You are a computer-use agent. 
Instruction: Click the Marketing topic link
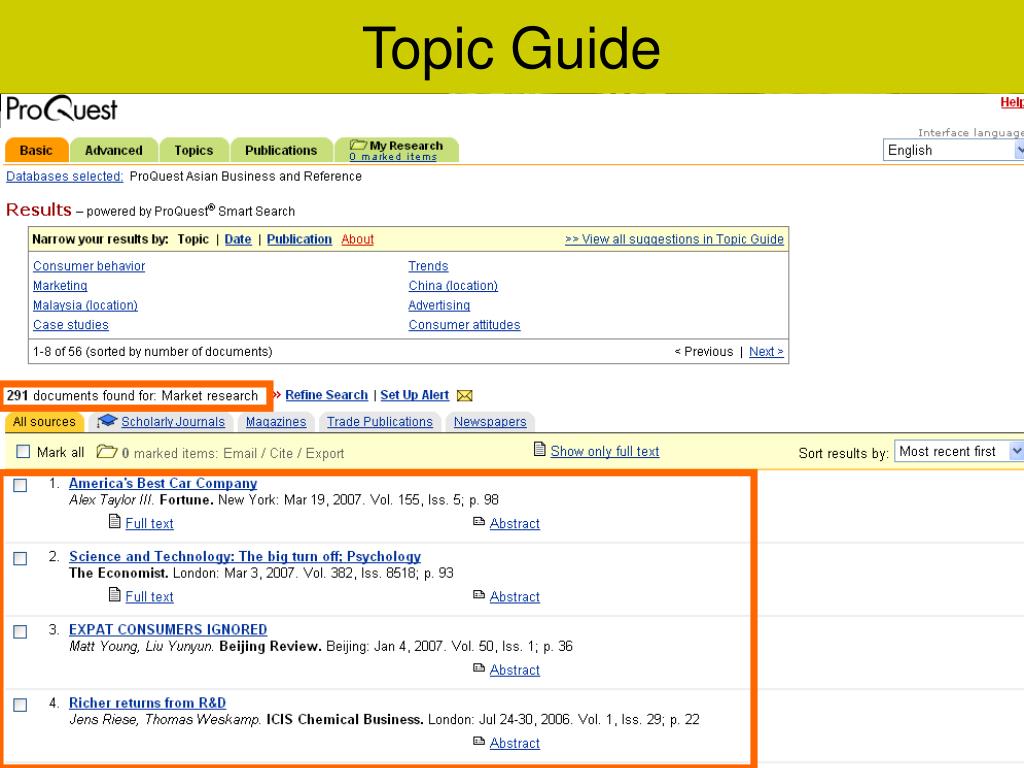[60, 285]
